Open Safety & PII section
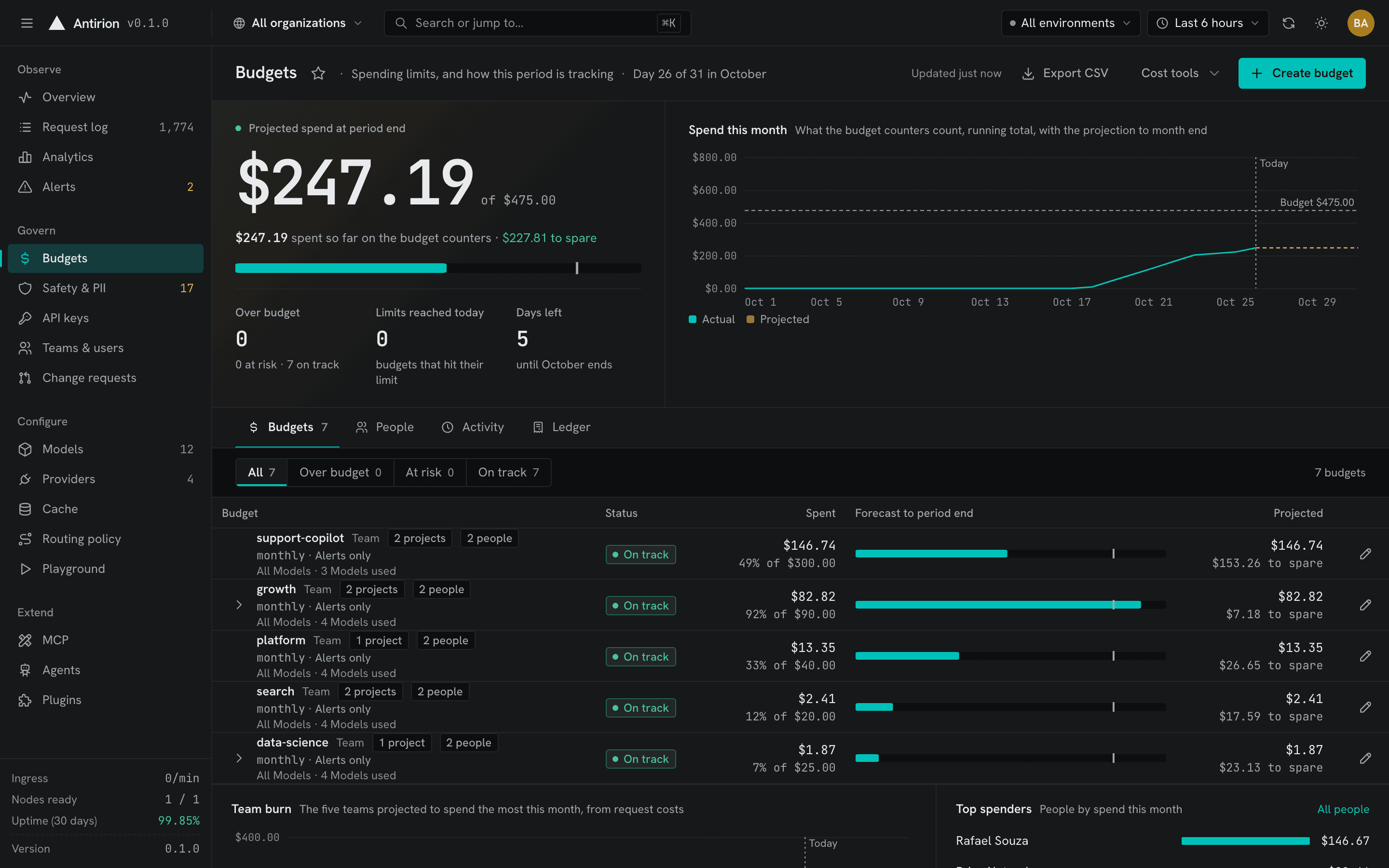 [106, 288]
